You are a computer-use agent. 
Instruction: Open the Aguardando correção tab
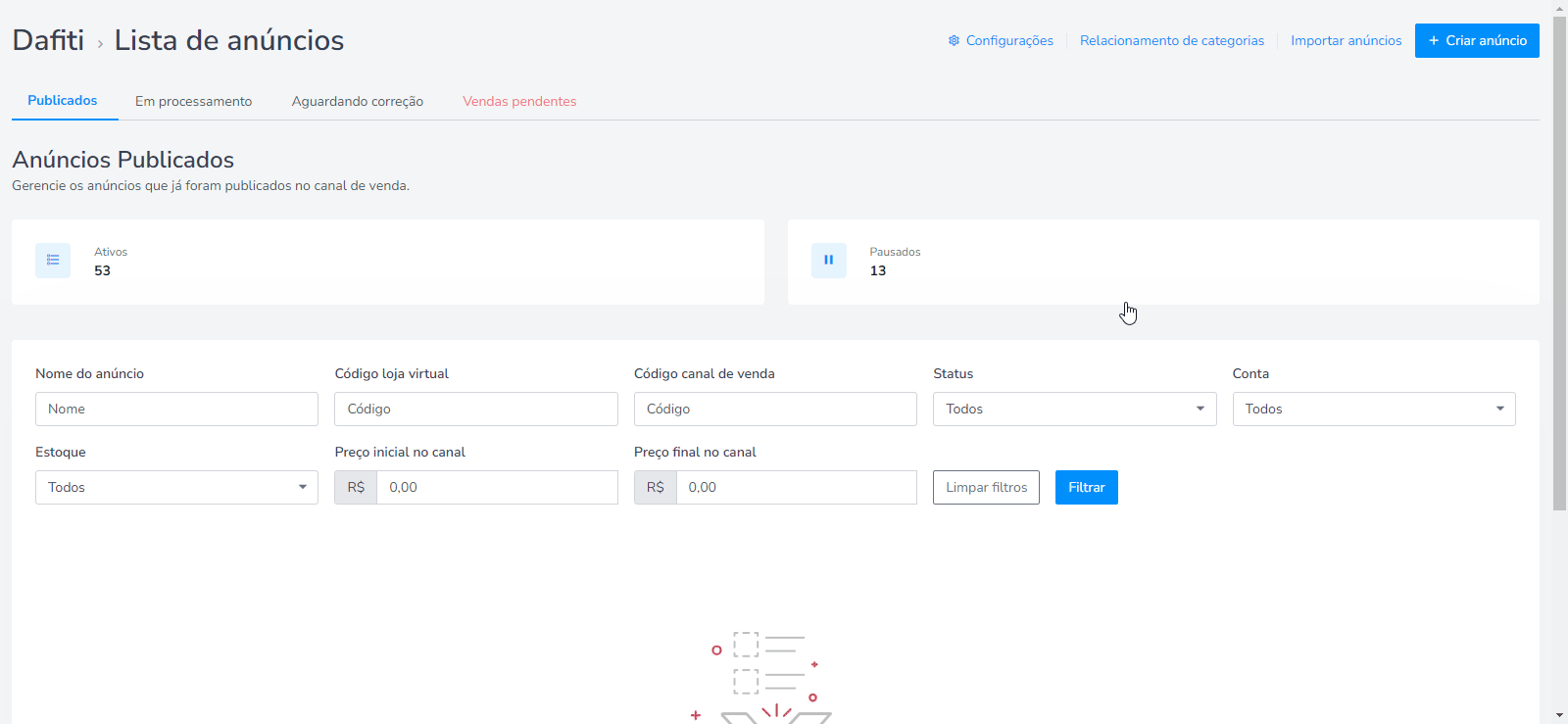point(358,102)
